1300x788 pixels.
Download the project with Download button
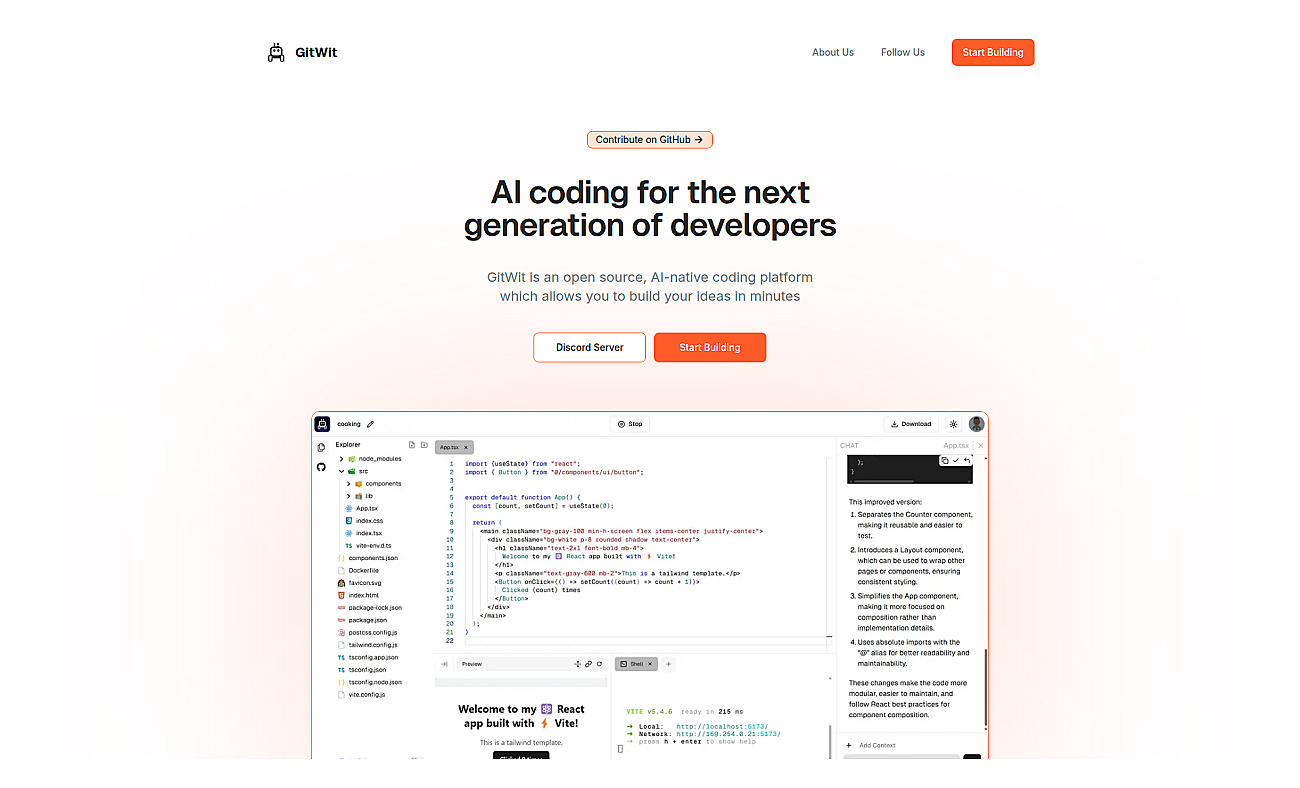tap(910, 424)
